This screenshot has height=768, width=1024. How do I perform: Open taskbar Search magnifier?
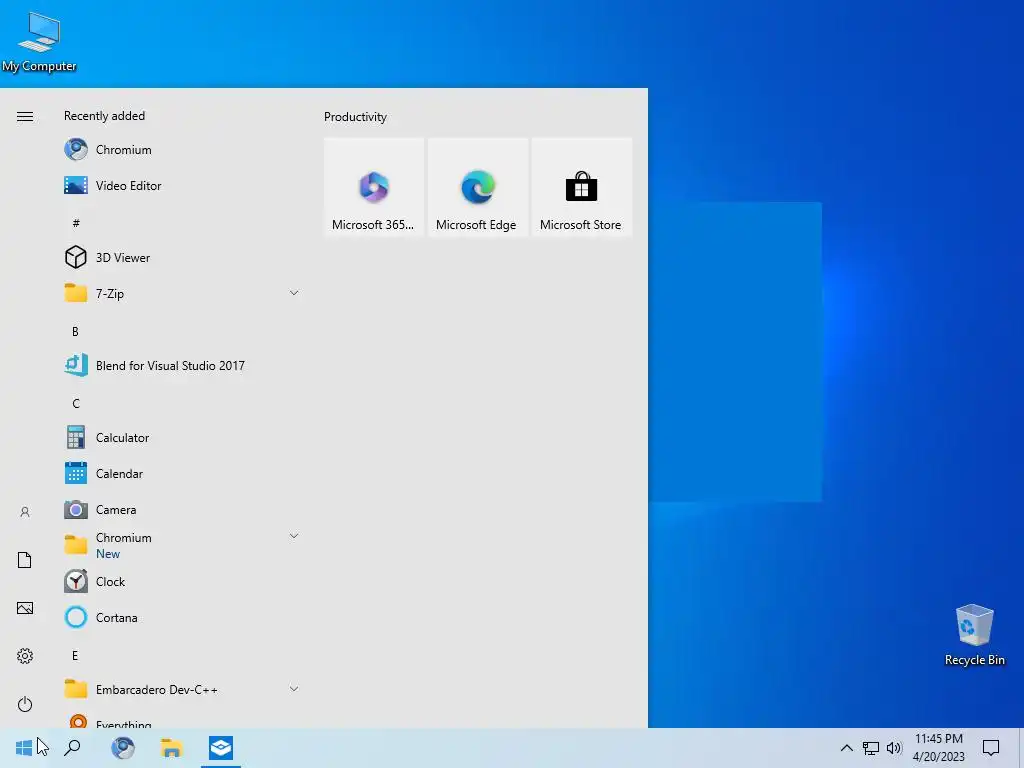coord(72,748)
